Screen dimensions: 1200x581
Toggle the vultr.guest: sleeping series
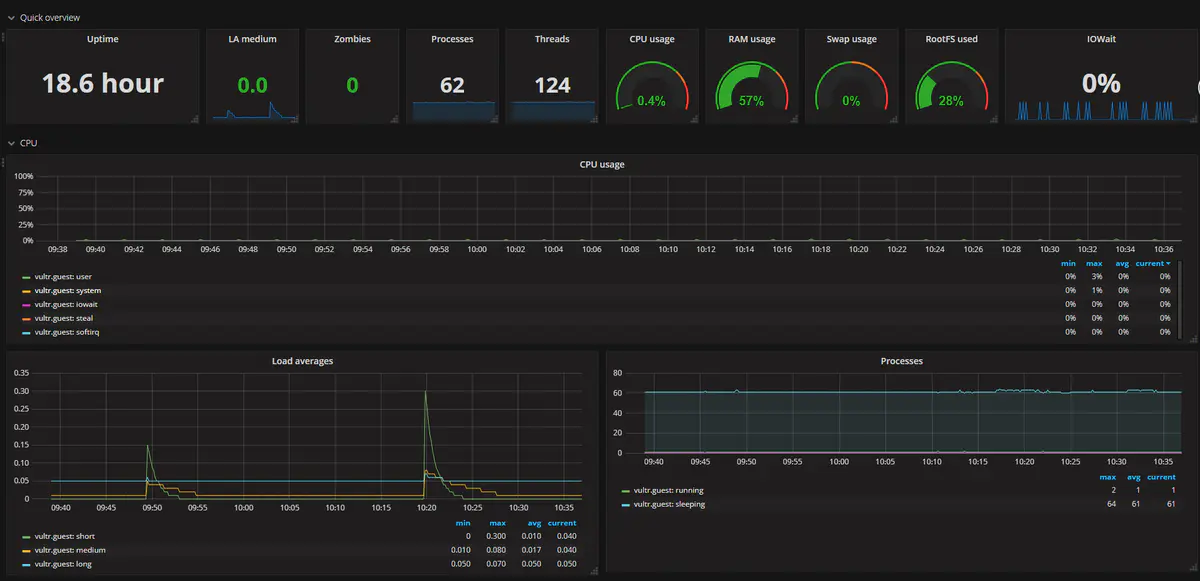pyautogui.click(x=668, y=504)
